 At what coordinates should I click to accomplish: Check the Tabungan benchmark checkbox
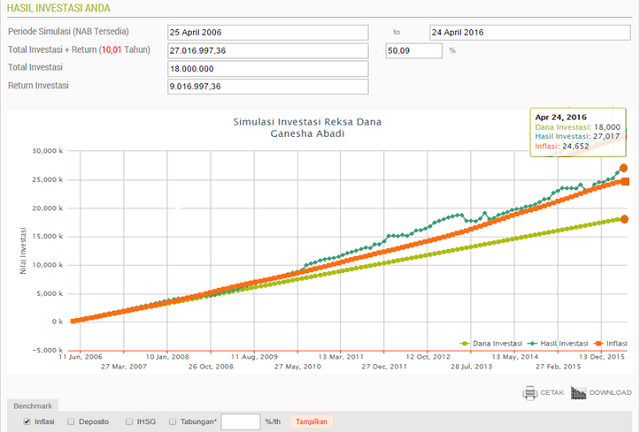pos(174,422)
